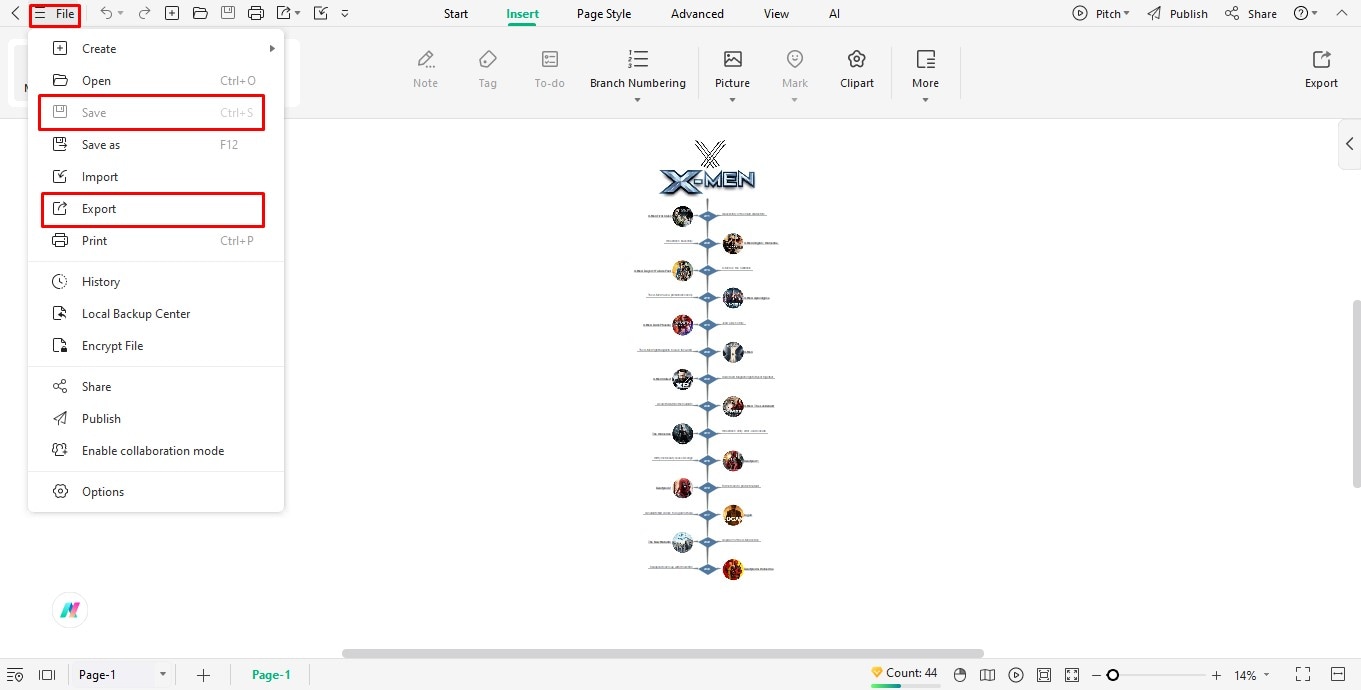The height and width of the screenshot is (690, 1361).
Task: Open the undo history dropdown arrow
Action: [x=121, y=14]
